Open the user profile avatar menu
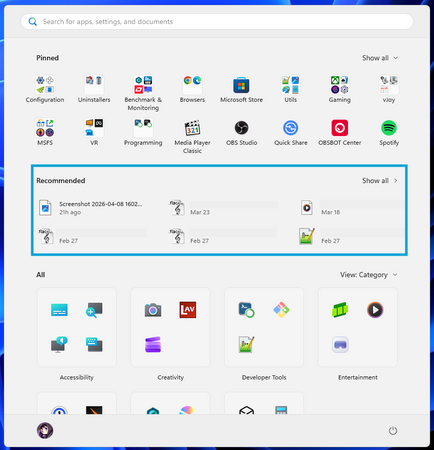This screenshot has height=450, width=434. (45, 430)
